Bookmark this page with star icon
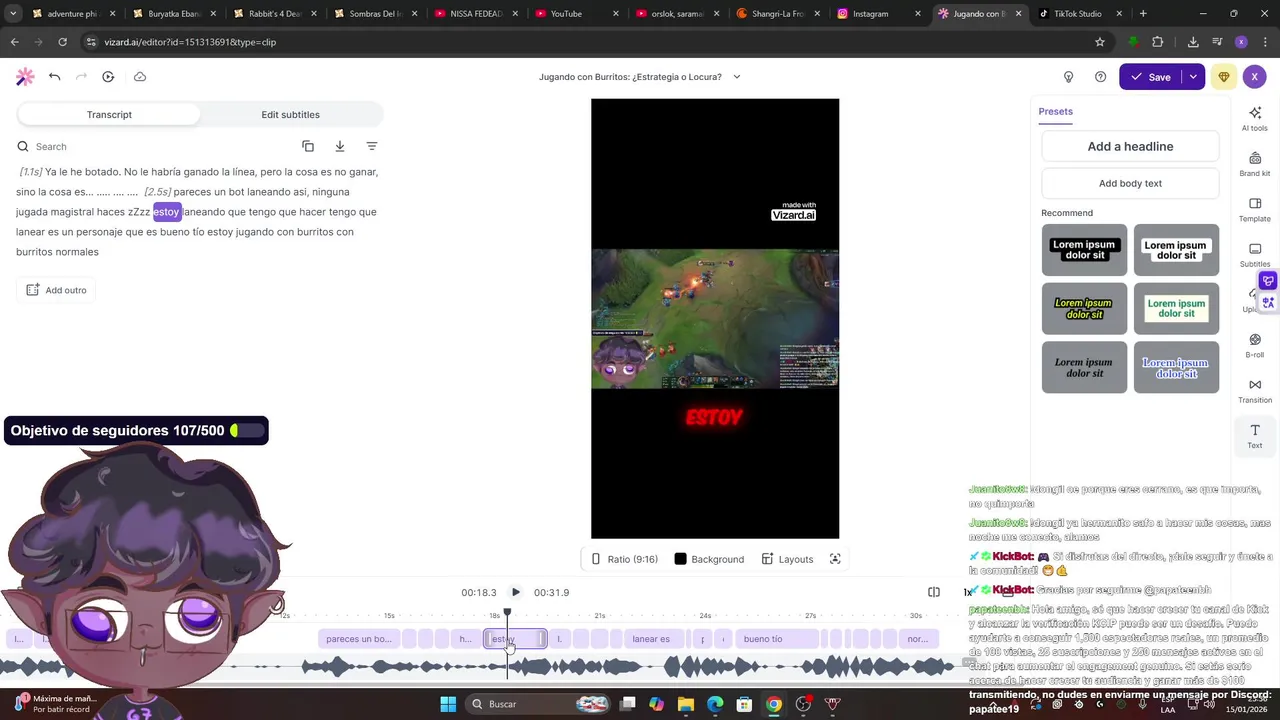This screenshot has width=1280, height=720. tap(1100, 42)
